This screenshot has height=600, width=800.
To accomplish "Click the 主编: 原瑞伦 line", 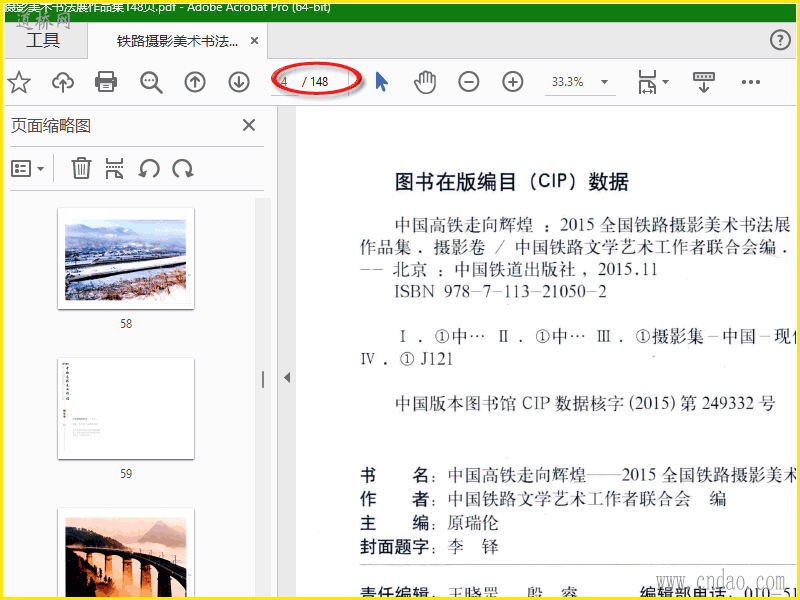I will tap(429, 523).
